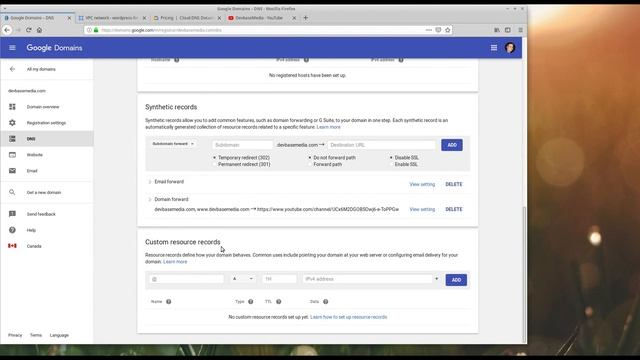Open the Privacy footer link

pyautogui.click(x=15, y=335)
